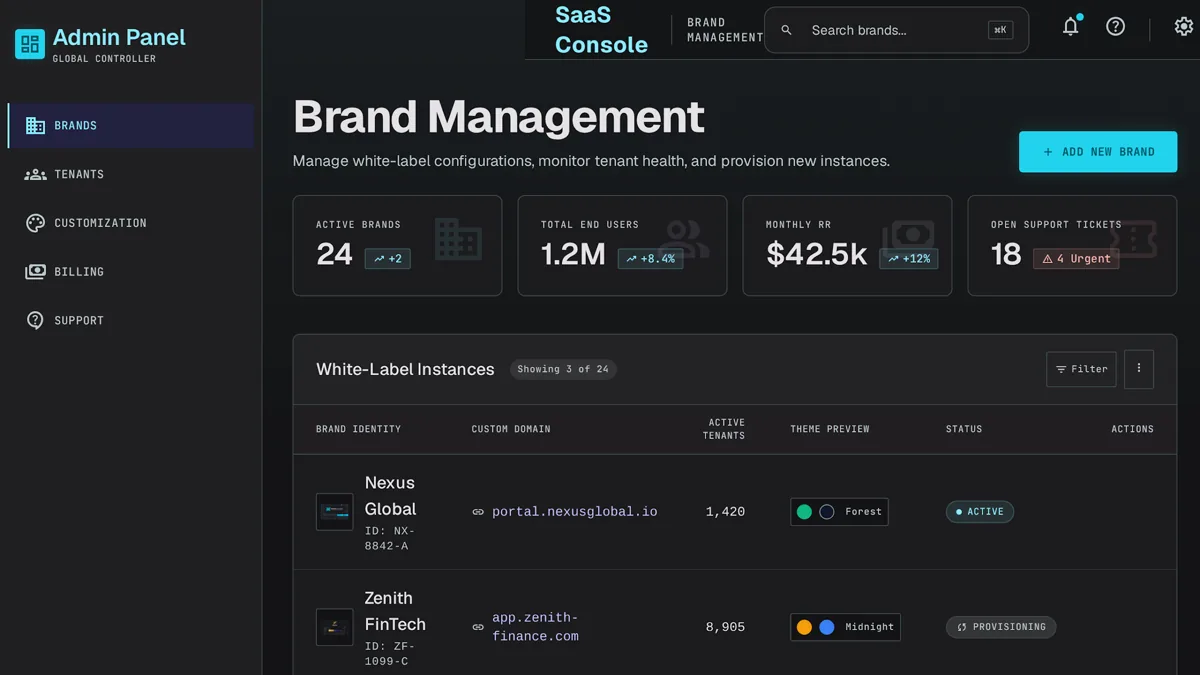The height and width of the screenshot is (675, 1200).
Task: Click the White-Label Instances heading
Action: (x=405, y=369)
